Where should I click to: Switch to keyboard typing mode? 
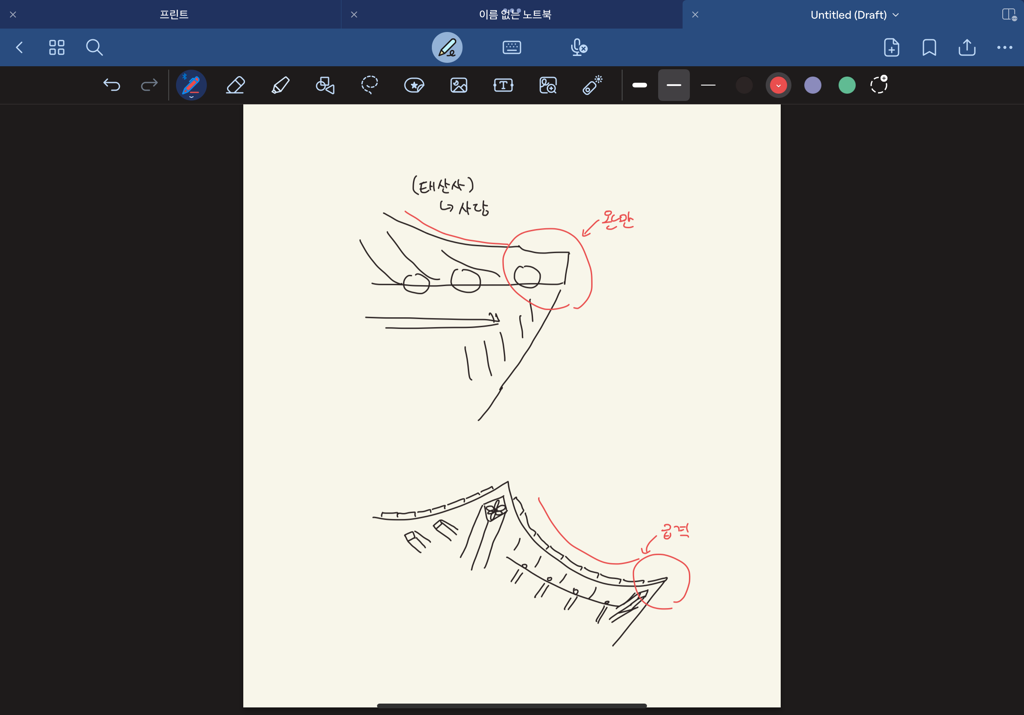[x=512, y=47]
